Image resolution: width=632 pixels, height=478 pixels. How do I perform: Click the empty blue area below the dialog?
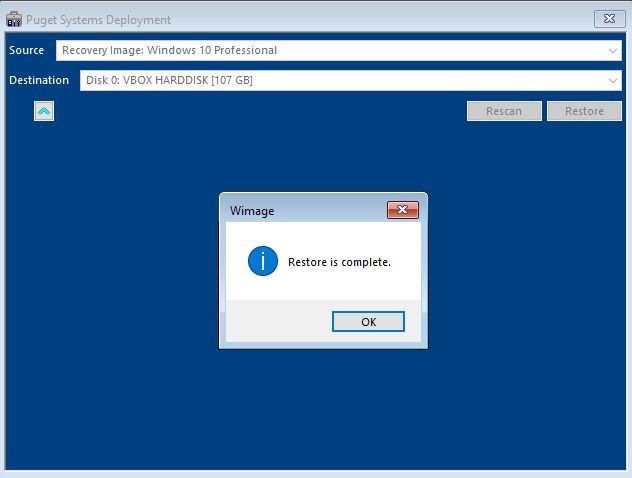[x=320, y=410]
